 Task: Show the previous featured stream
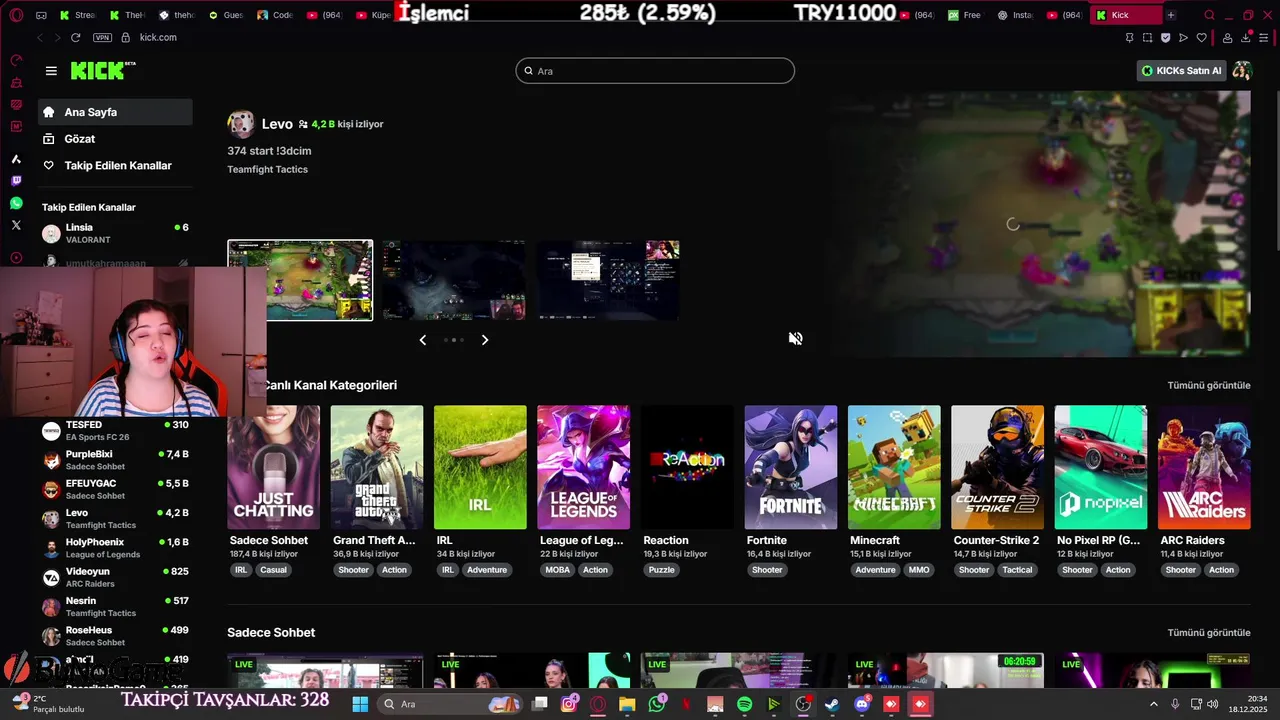422,340
